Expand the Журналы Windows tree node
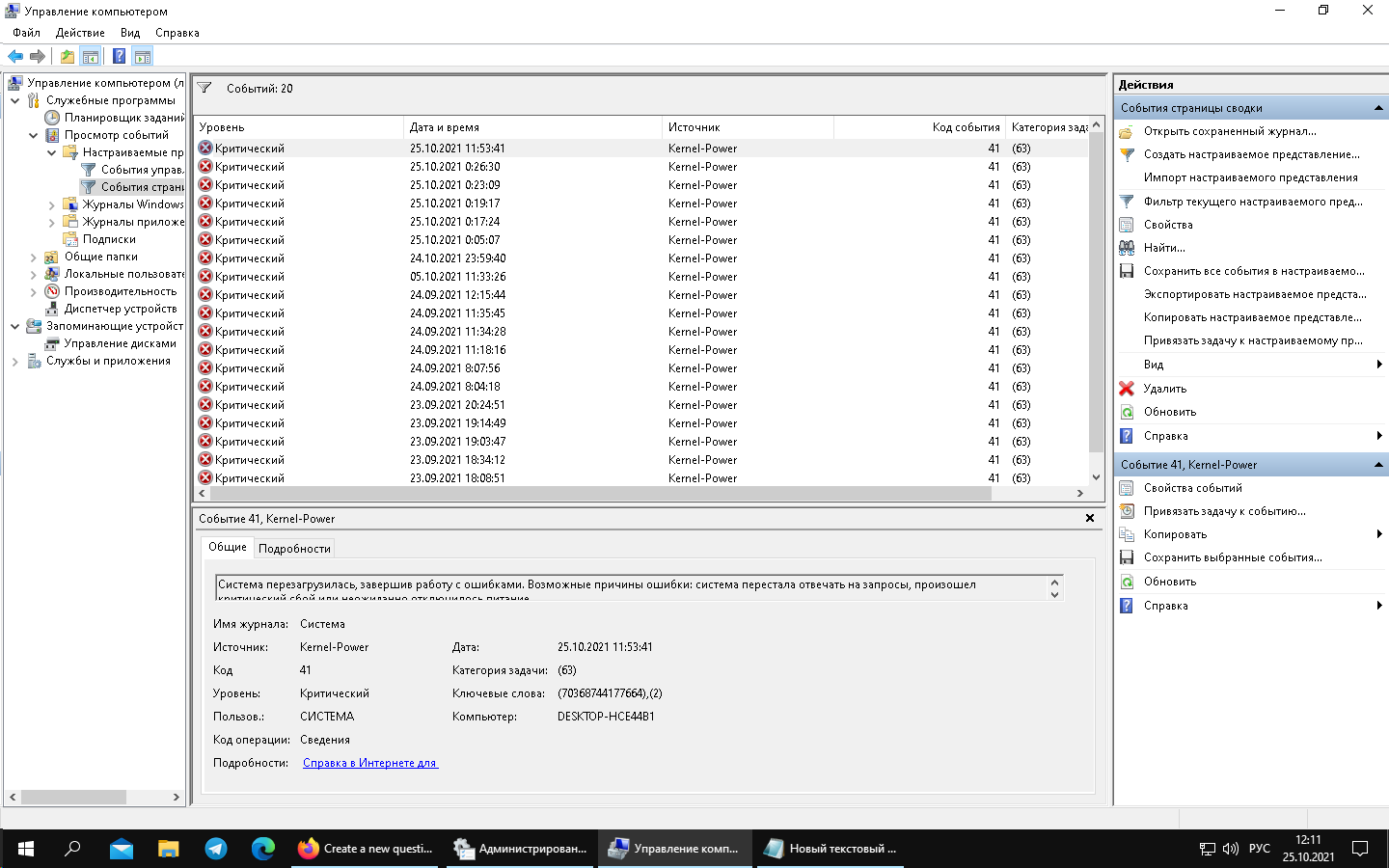This screenshot has height=868, width=1389. coord(52,204)
